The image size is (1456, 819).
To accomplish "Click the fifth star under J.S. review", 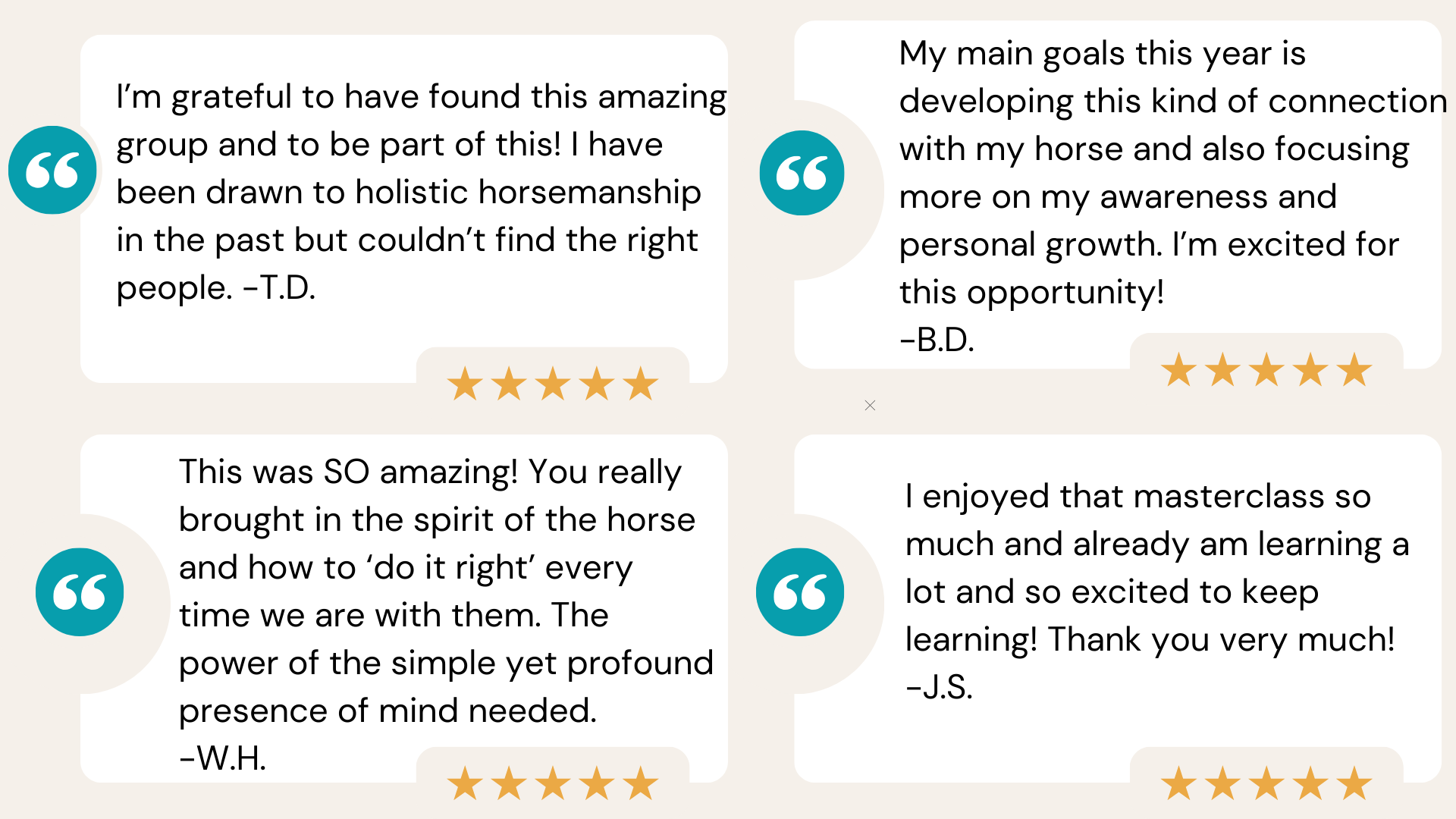I will [x=1354, y=783].
